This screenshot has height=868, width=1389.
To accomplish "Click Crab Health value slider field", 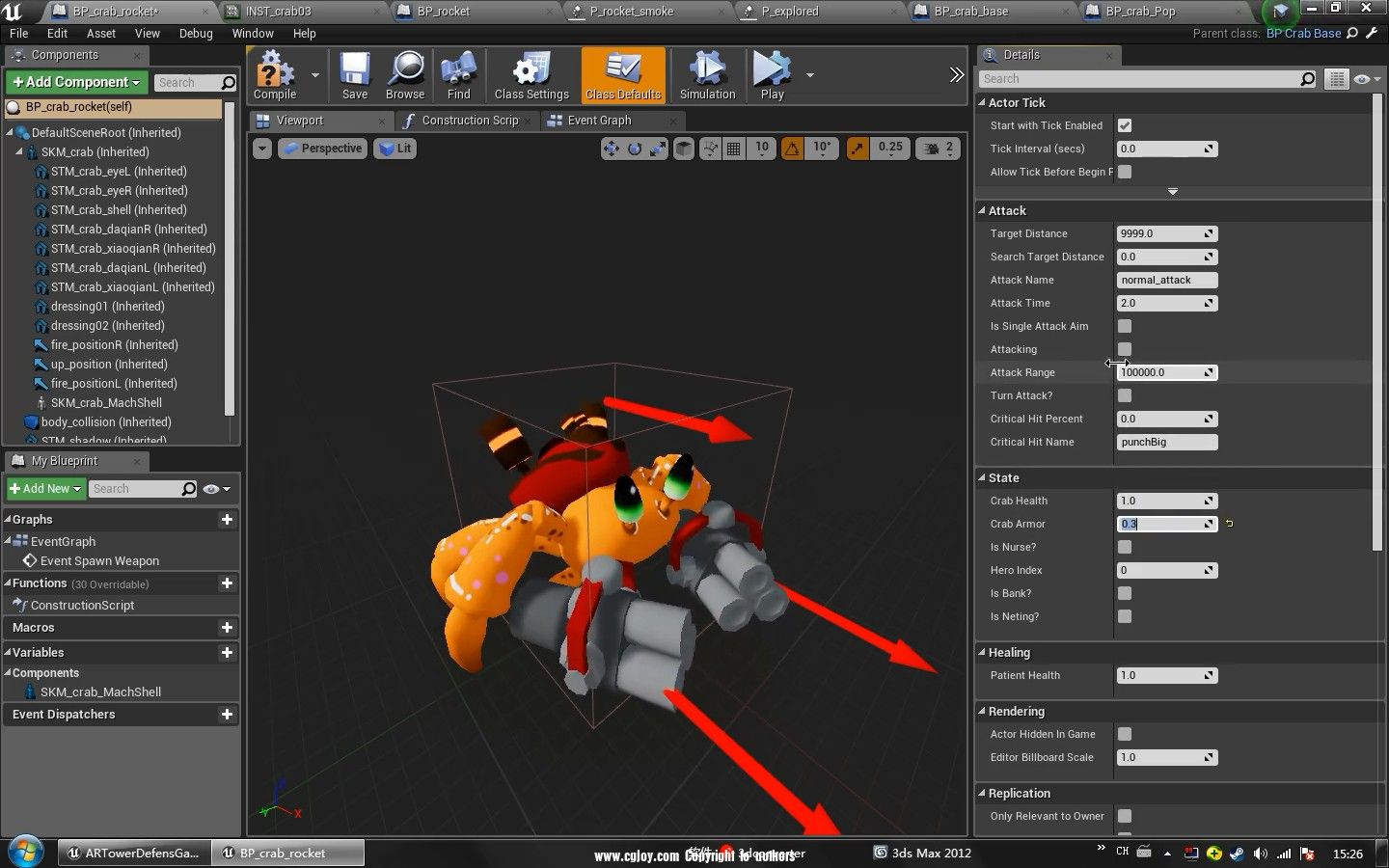I will (x=1166, y=501).
